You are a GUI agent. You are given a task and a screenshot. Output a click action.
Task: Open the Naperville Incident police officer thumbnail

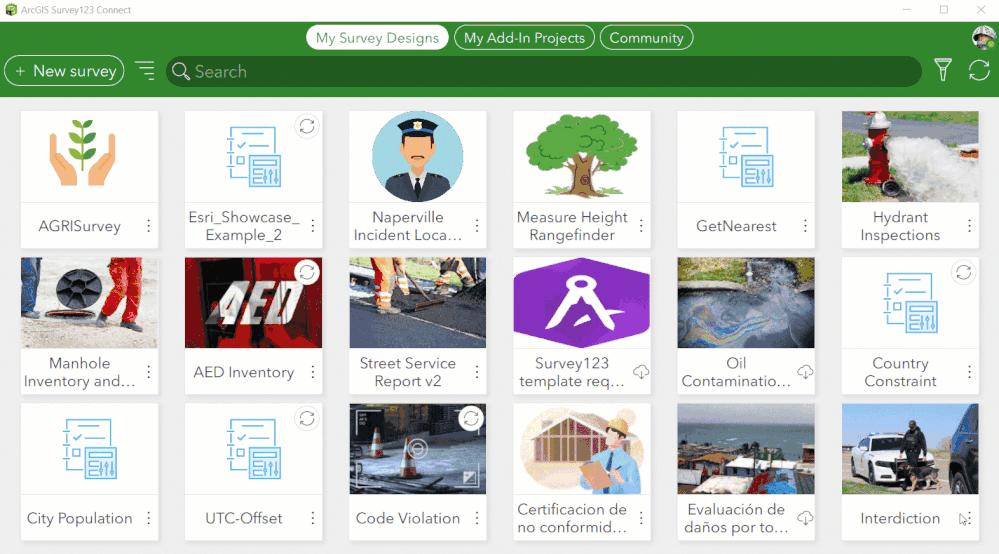(417, 157)
